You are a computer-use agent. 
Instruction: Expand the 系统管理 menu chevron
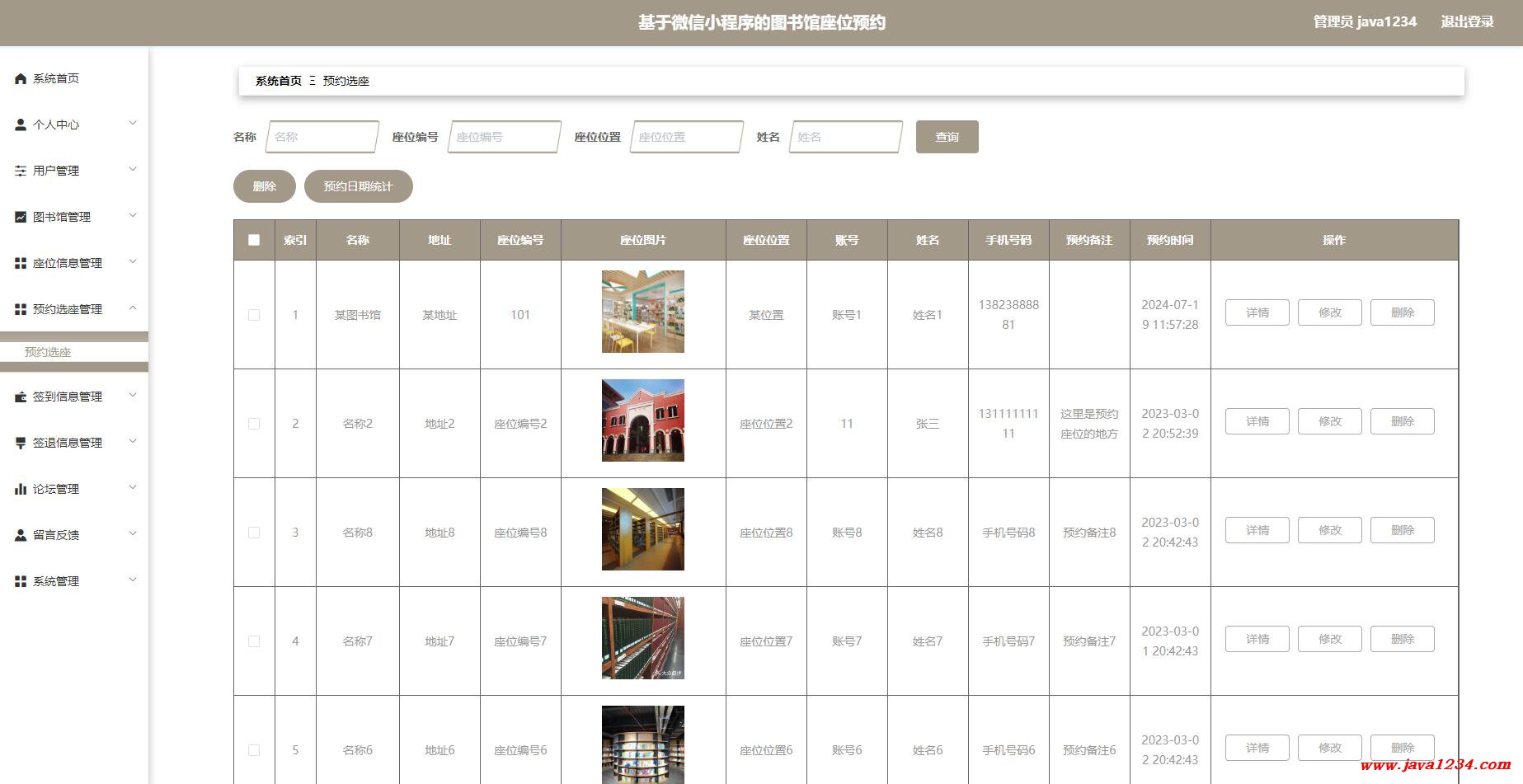133,580
